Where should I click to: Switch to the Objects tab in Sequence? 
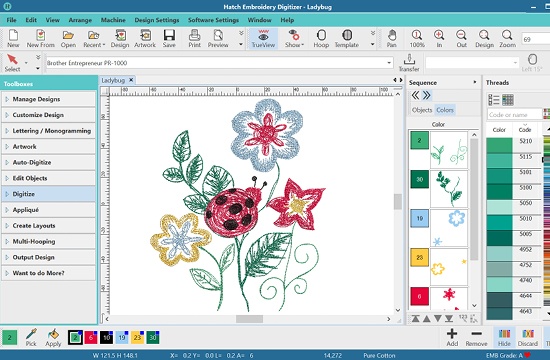422,110
